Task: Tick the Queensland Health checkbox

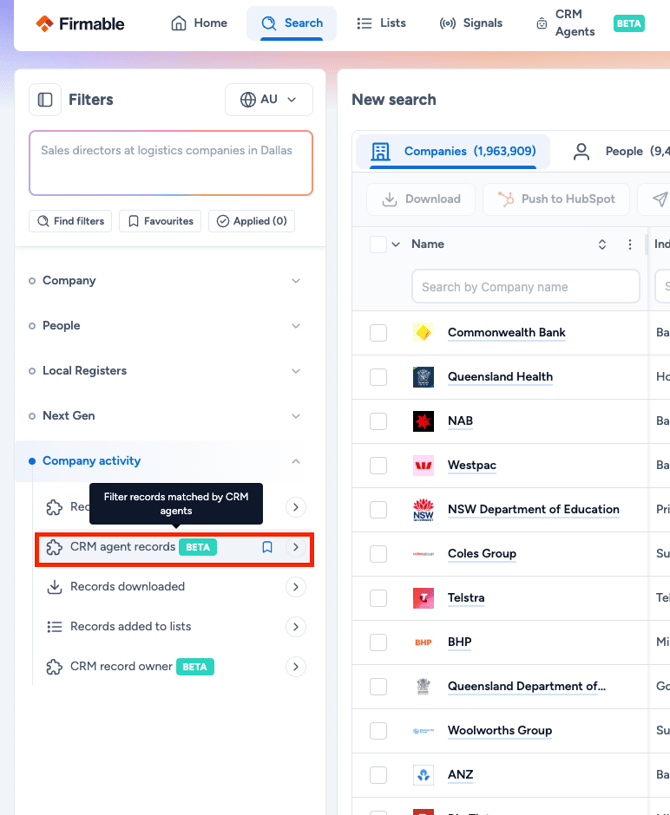Action: [x=378, y=377]
